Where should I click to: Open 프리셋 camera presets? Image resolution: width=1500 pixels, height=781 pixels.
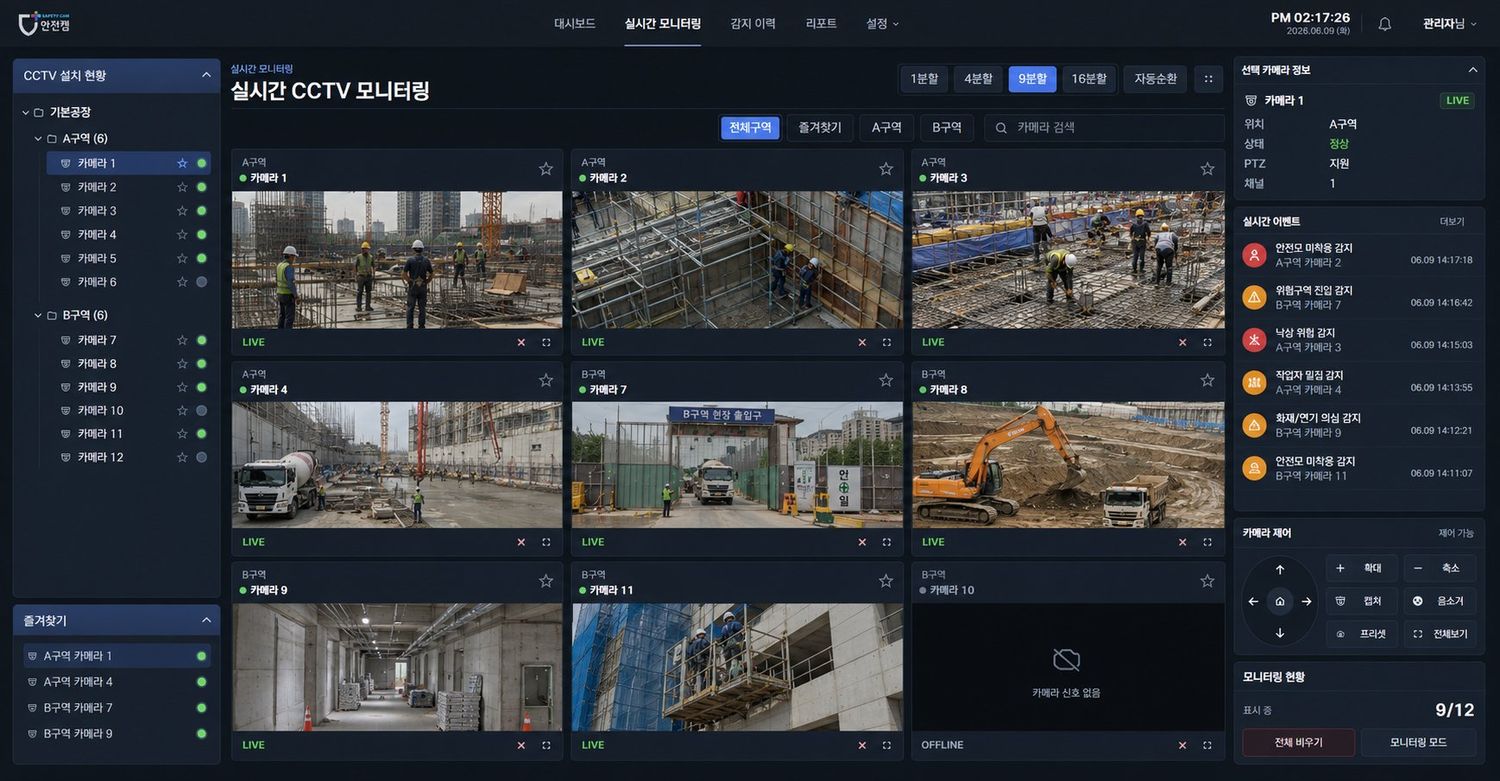tap(1362, 634)
